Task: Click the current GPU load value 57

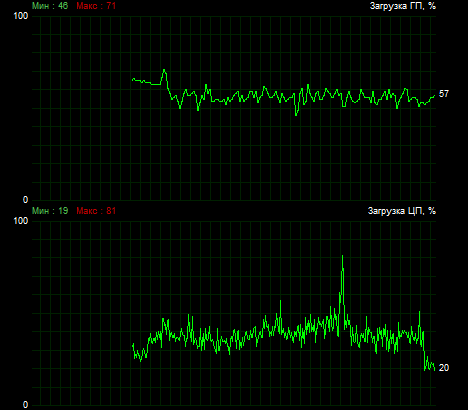Action: (444, 94)
